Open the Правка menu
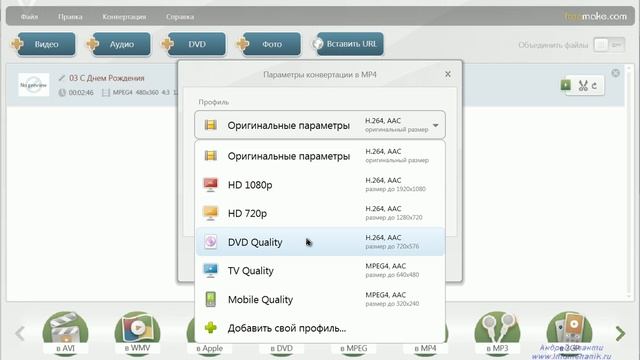This screenshot has height=360, width=640. pyautogui.click(x=70, y=17)
